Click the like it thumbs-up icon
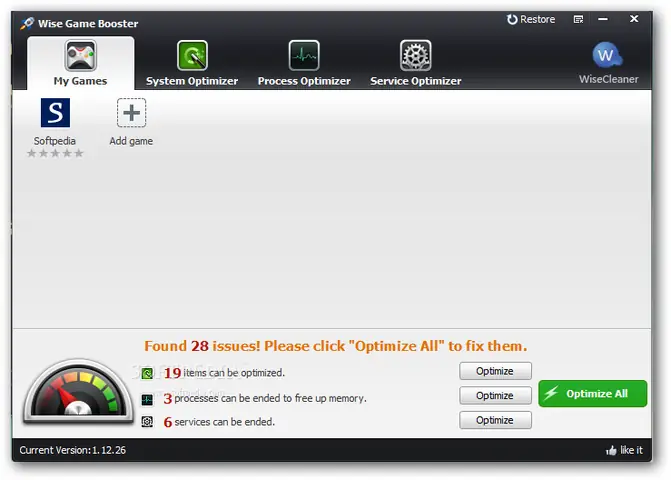The width and height of the screenshot is (671, 480). (x=611, y=450)
